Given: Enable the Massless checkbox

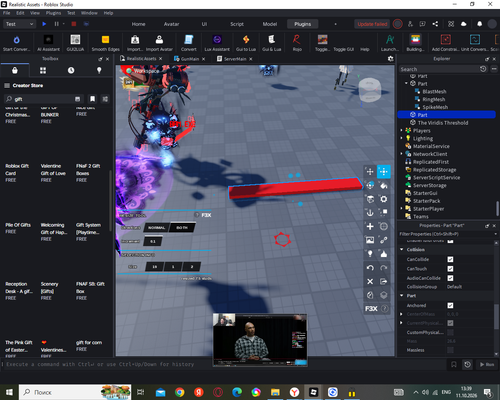Looking at the screenshot, I should pyautogui.click(x=450, y=350).
